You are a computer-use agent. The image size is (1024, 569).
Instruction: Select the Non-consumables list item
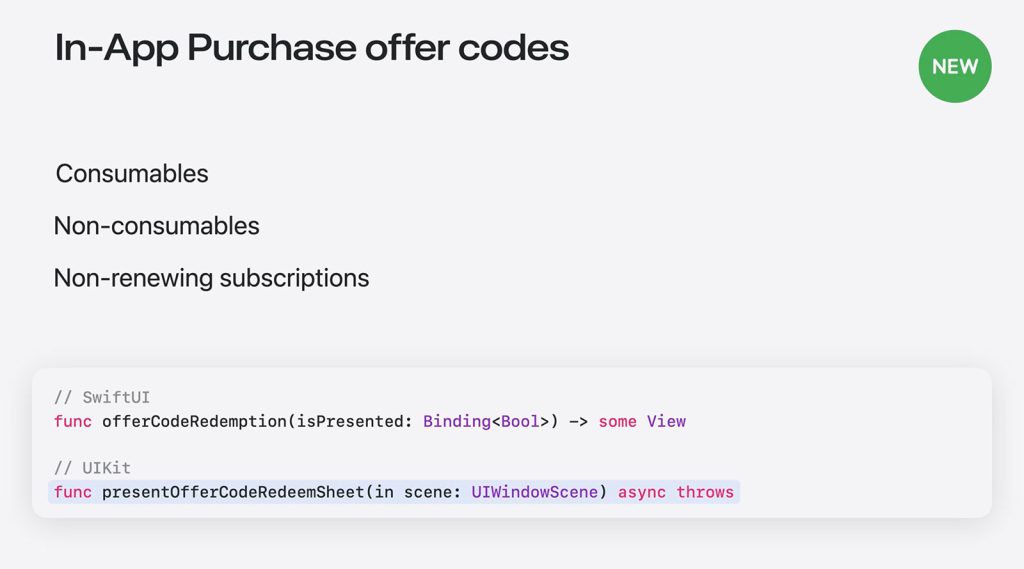pyautogui.click(x=157, y=226)
